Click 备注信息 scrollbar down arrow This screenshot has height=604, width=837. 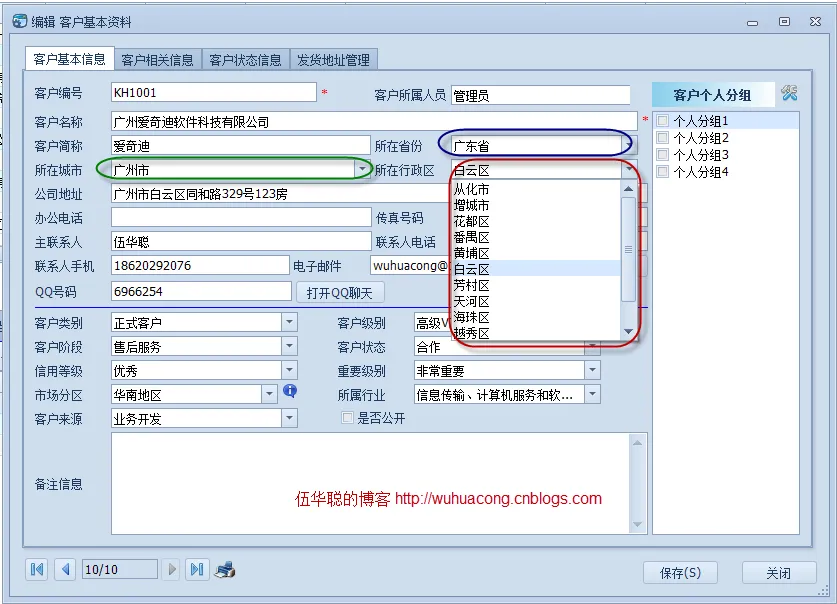(x=637, y=524)
